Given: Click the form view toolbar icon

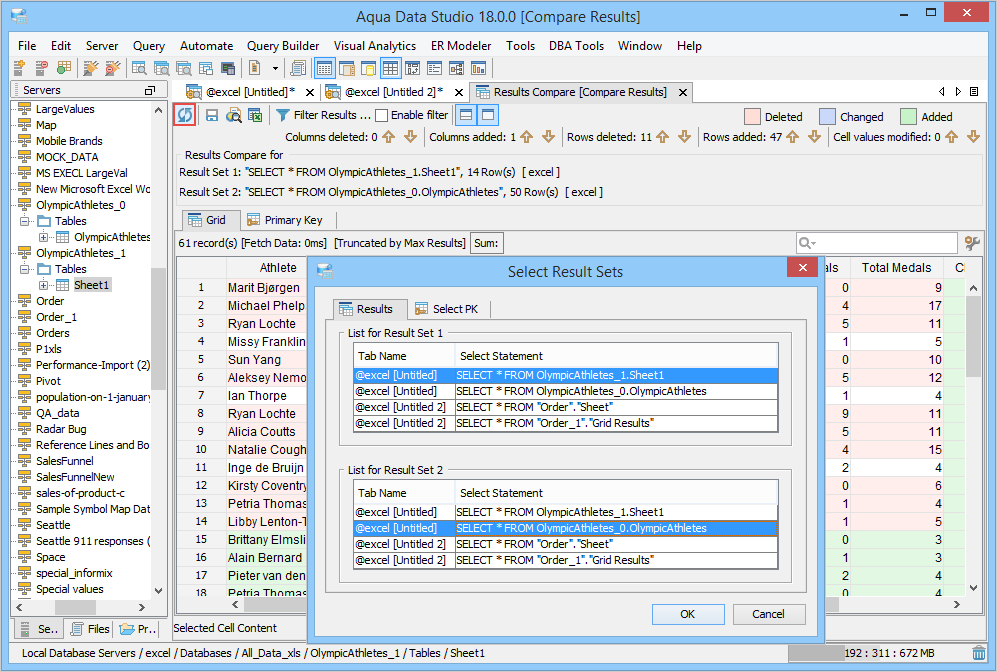Looking at the screenshot, I should pos(435,68).
